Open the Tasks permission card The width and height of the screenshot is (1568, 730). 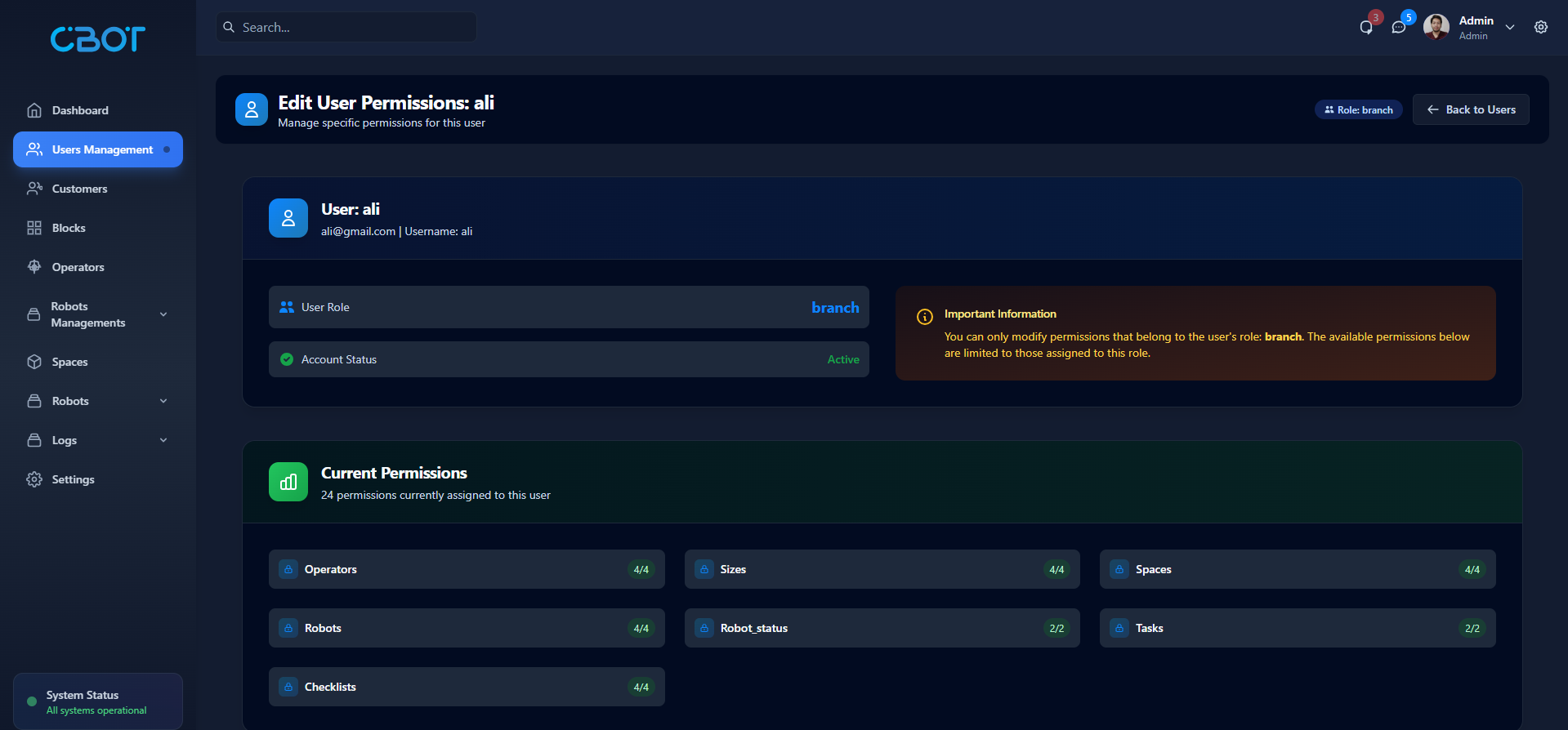click(x=1298, y=628)
